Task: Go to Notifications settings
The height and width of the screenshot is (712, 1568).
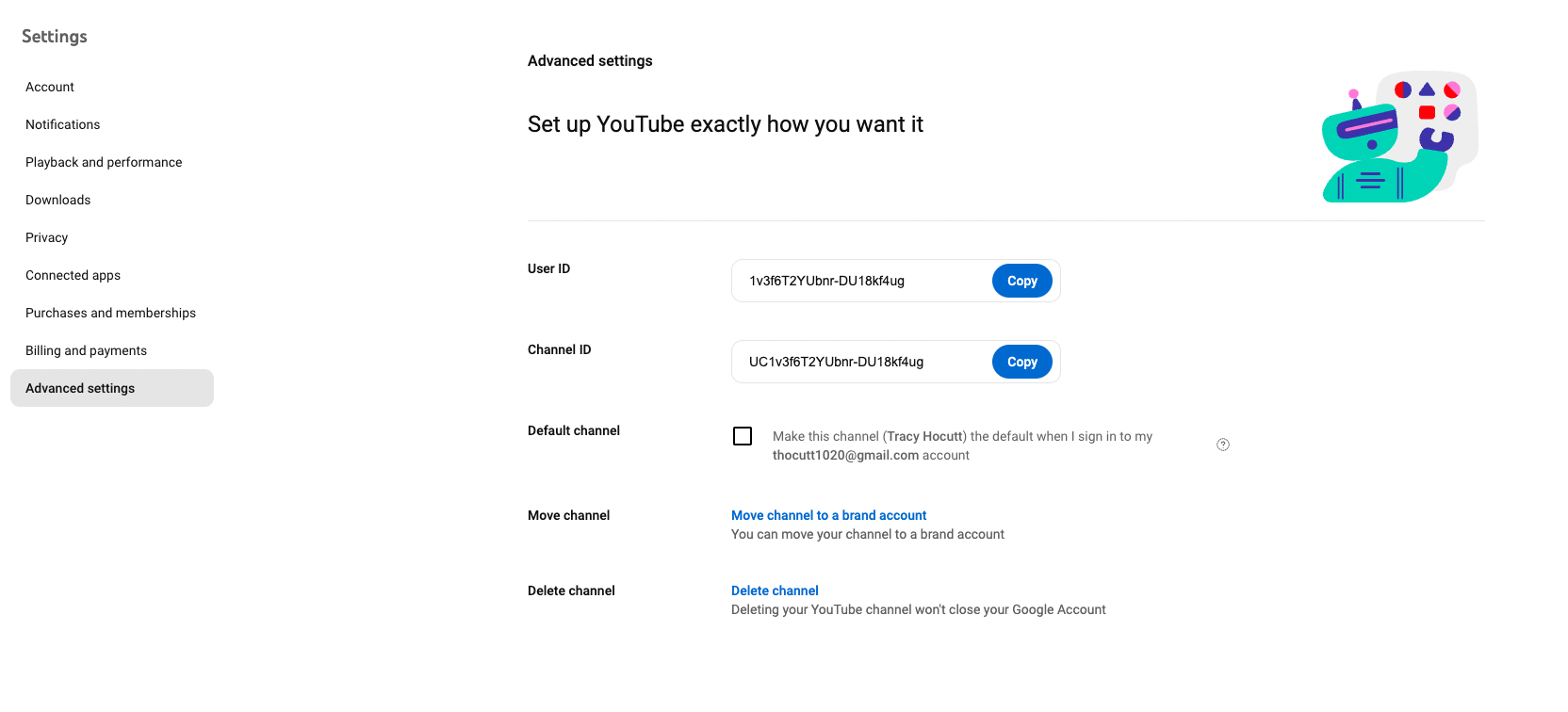Action: pos(112,124)
